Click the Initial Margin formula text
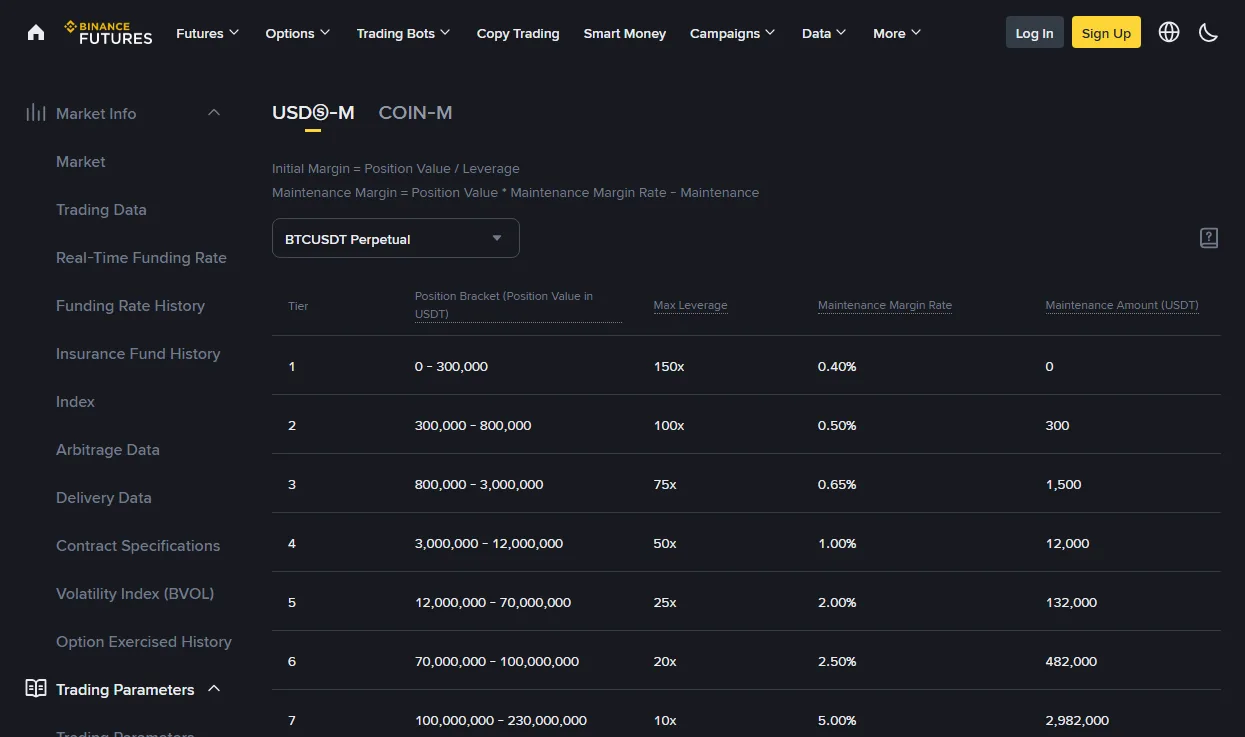Screen dimensions: 1245x737 [396, 168]
